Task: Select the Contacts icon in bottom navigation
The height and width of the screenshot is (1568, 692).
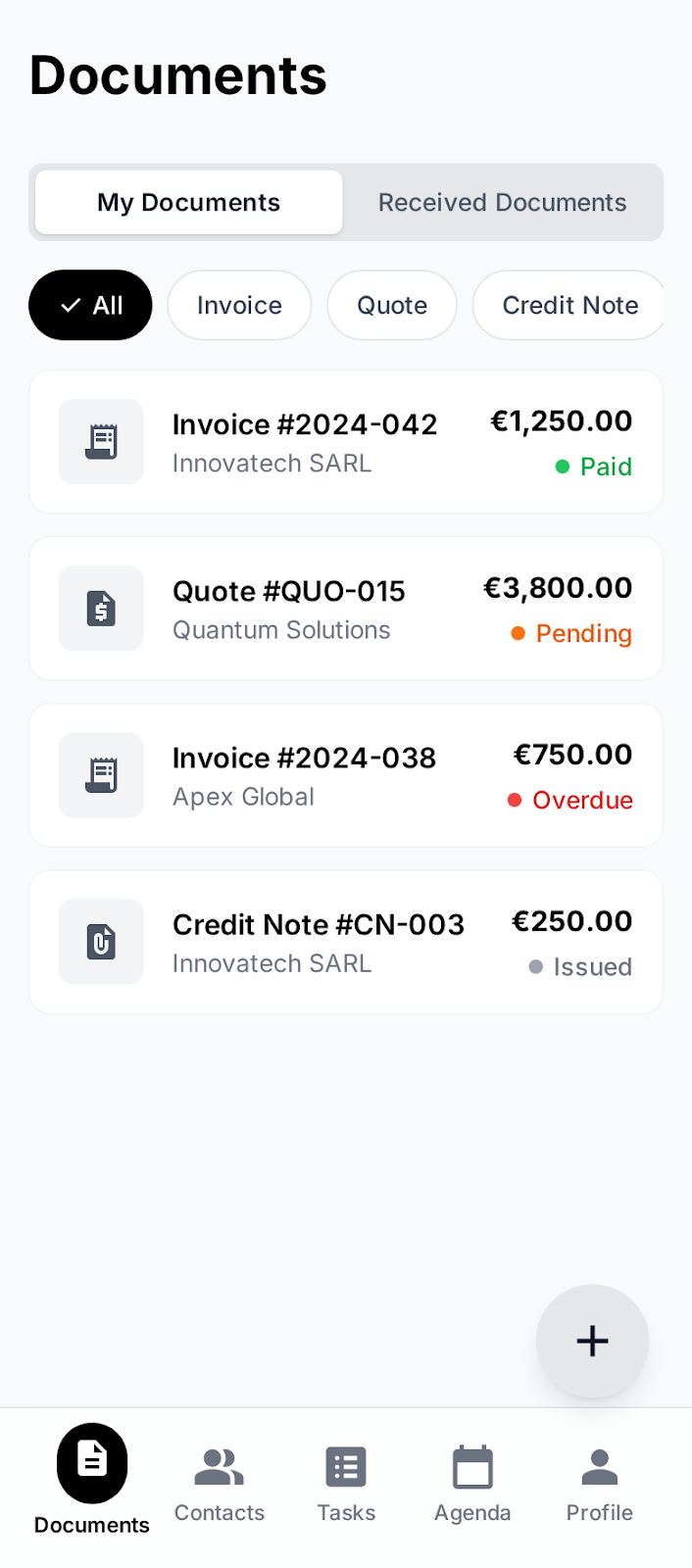Action: pos(219,1466)
